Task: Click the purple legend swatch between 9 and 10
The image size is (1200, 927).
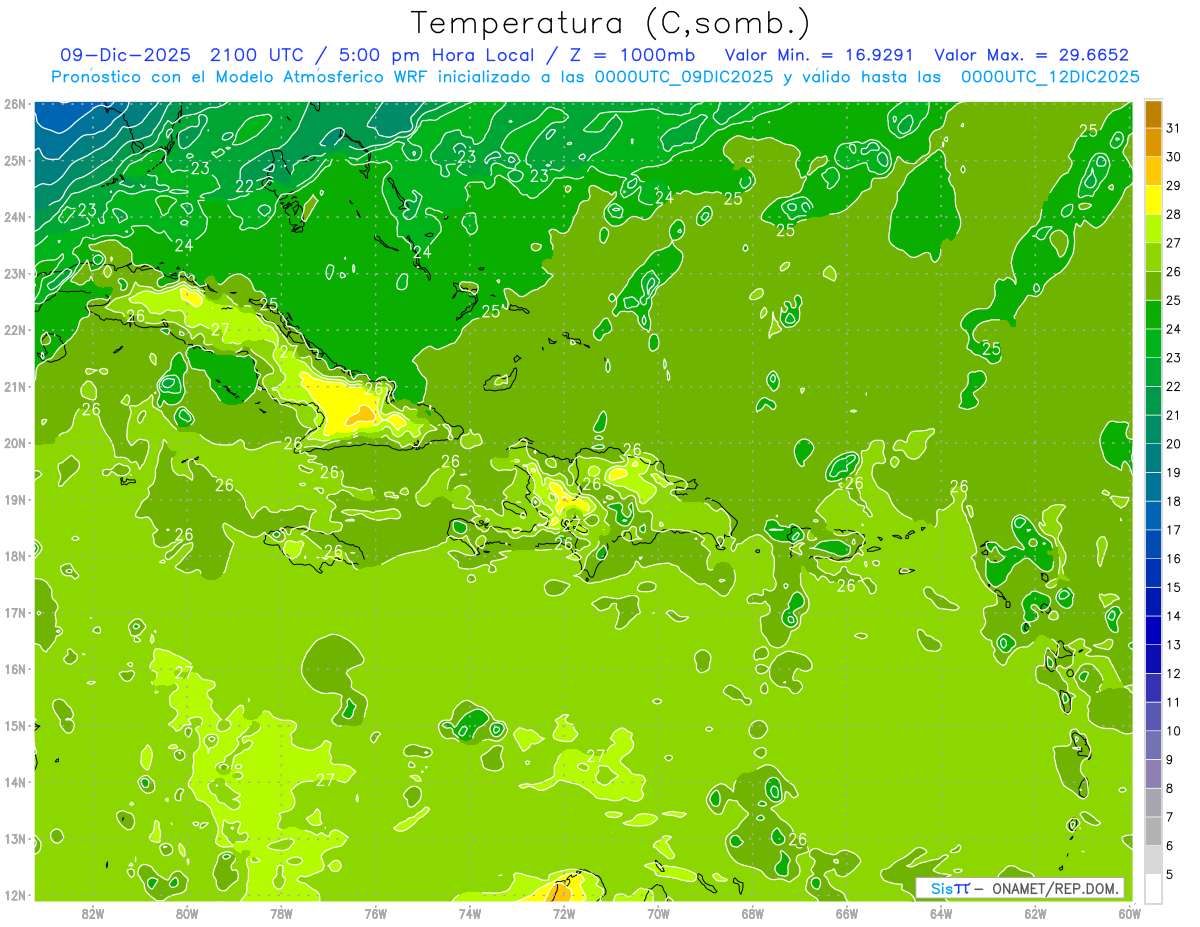Action: click(x=1153, y=745)
